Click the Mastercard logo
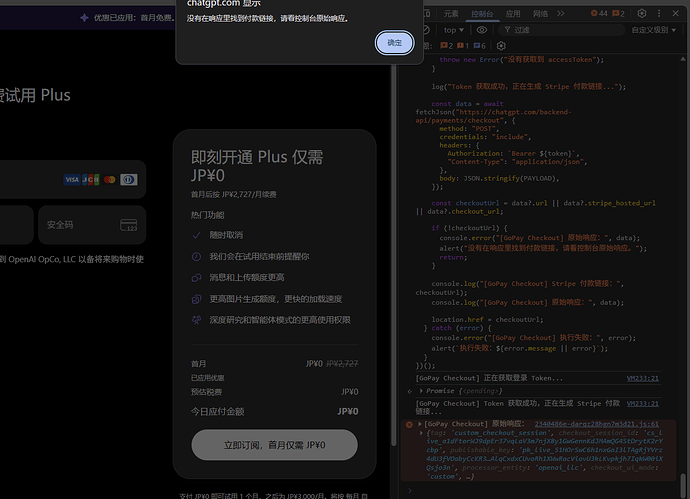Viewport: 690px width, 499px height. tap(110, 180)
